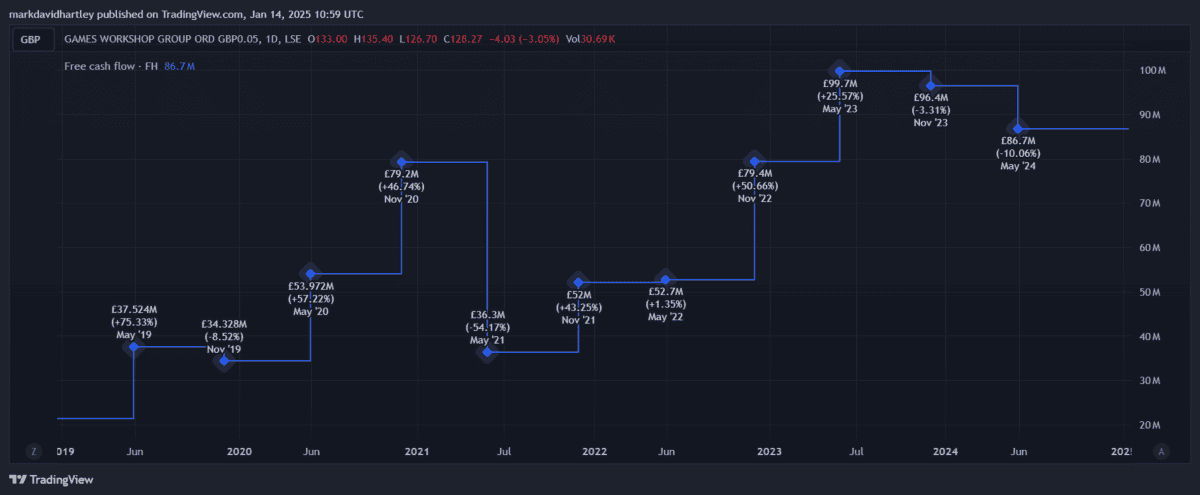
Task: Click the May '22 £52.7M data point
Action: 666,280
